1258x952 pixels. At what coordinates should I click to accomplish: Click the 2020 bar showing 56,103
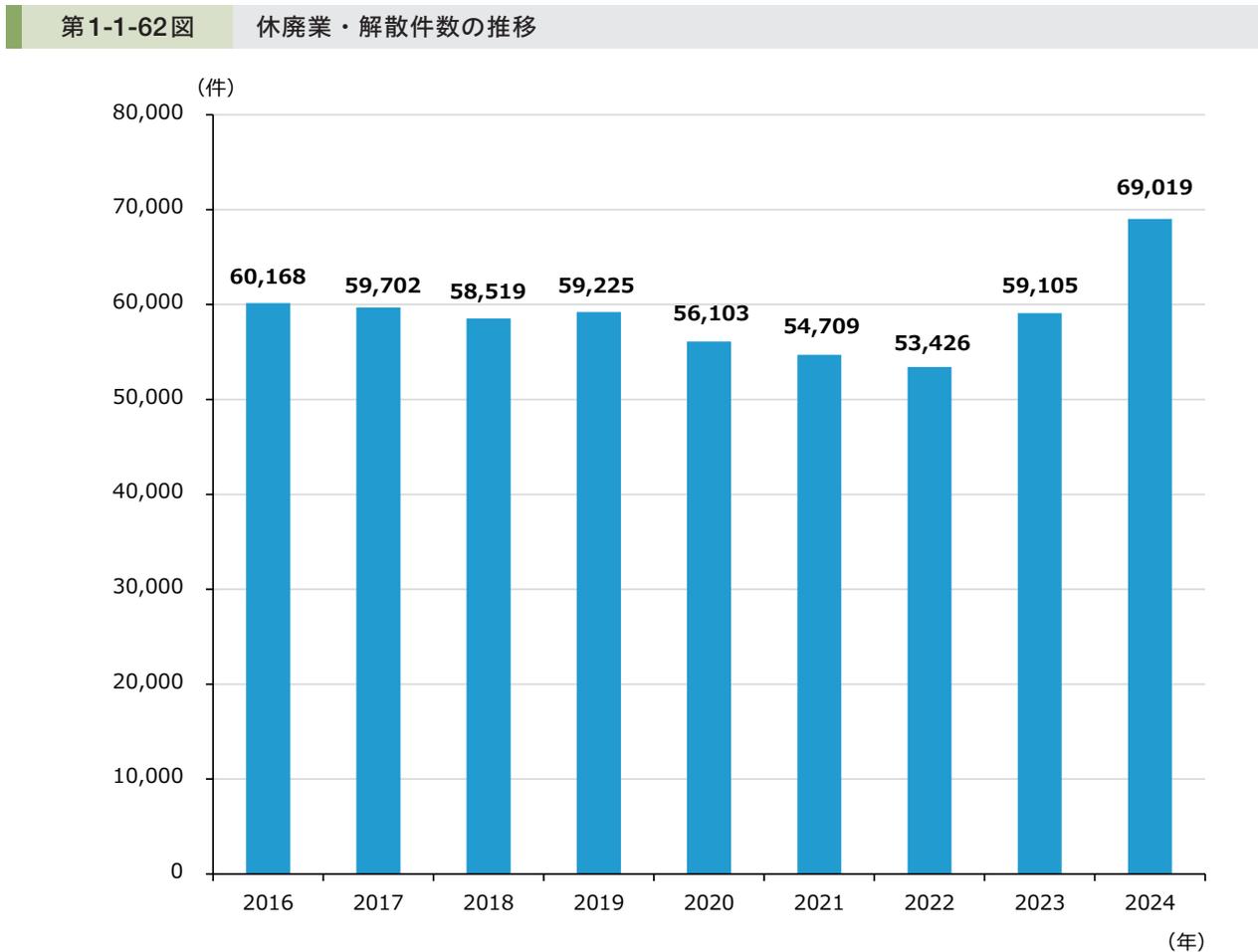point(709,607)
